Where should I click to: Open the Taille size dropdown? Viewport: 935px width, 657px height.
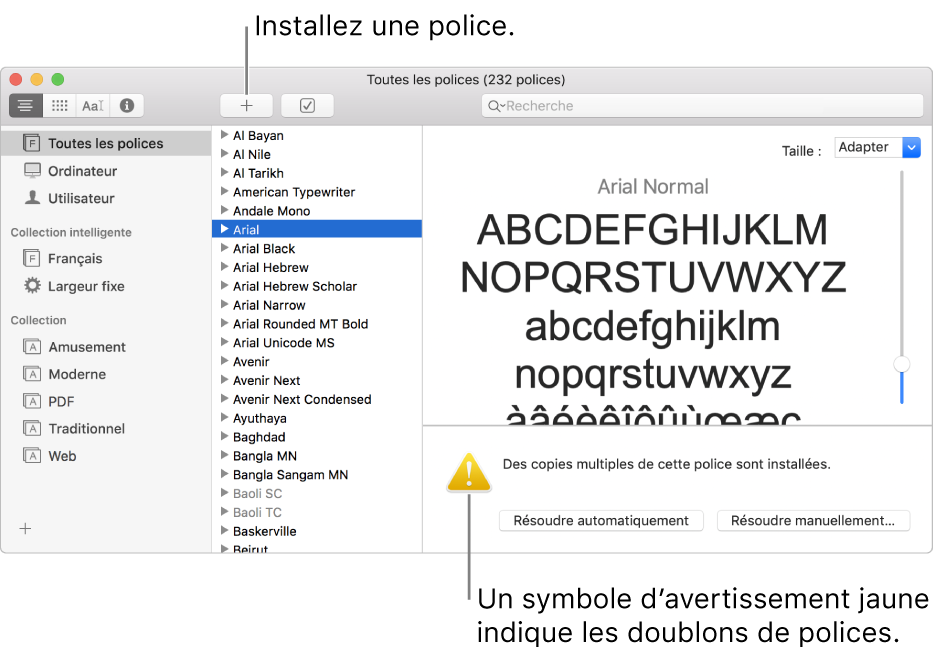pyautogui.click(x=877, y=147)
